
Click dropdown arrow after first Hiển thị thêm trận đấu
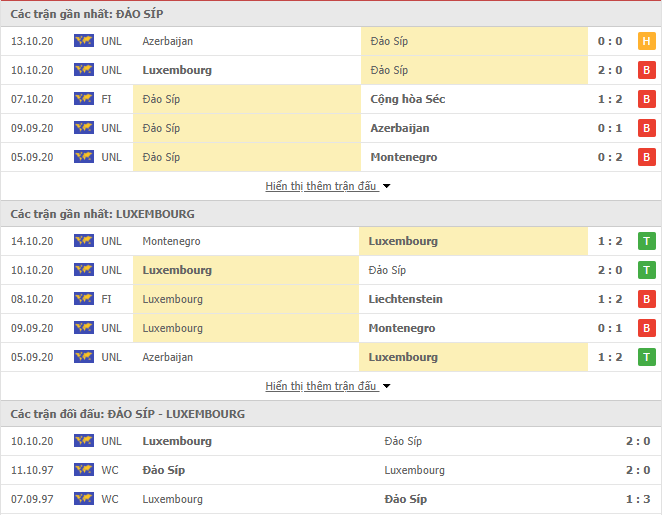coord(386,186)
